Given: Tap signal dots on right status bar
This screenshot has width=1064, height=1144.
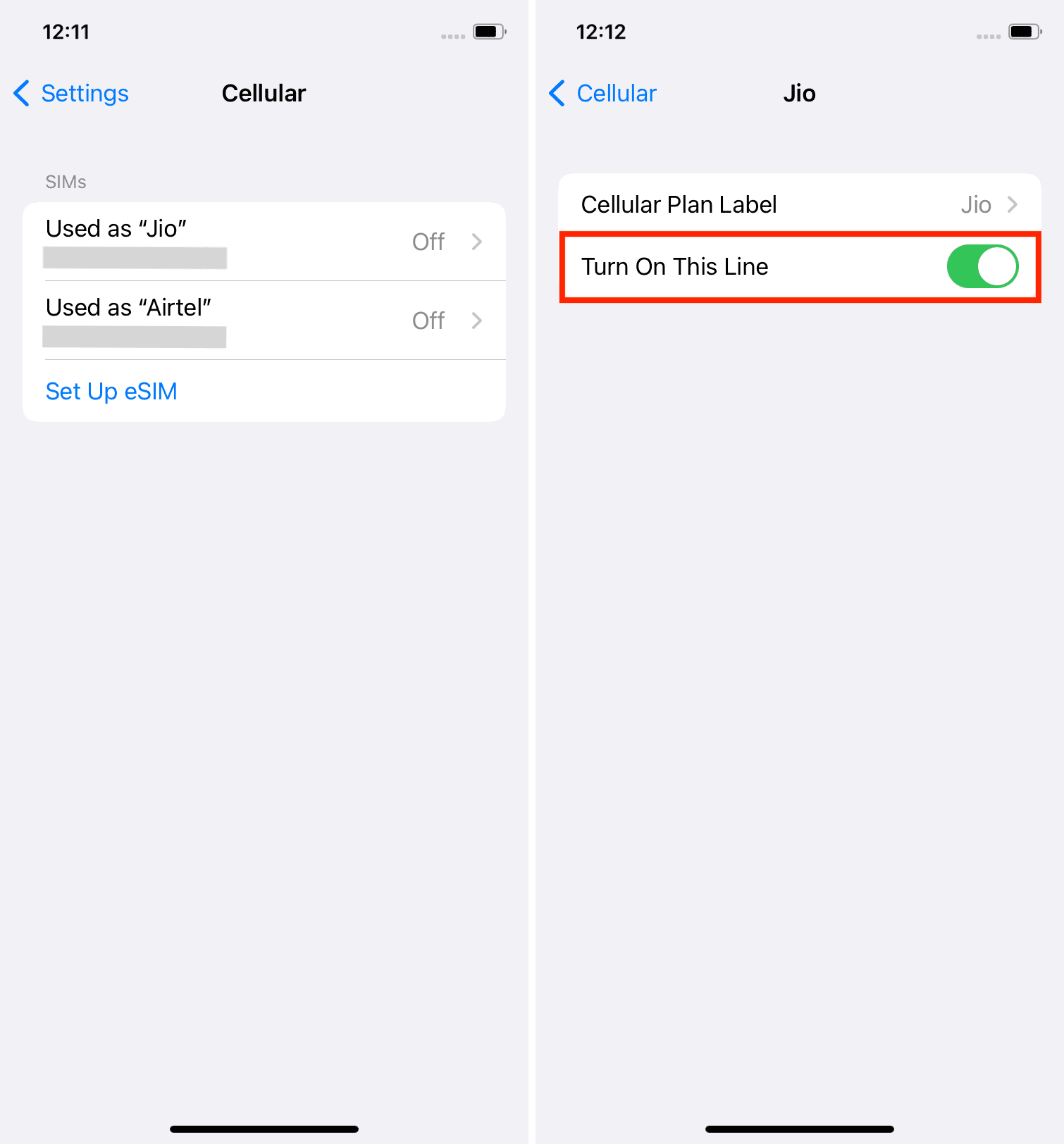Looking at the screenshot, I should [989, 36].
